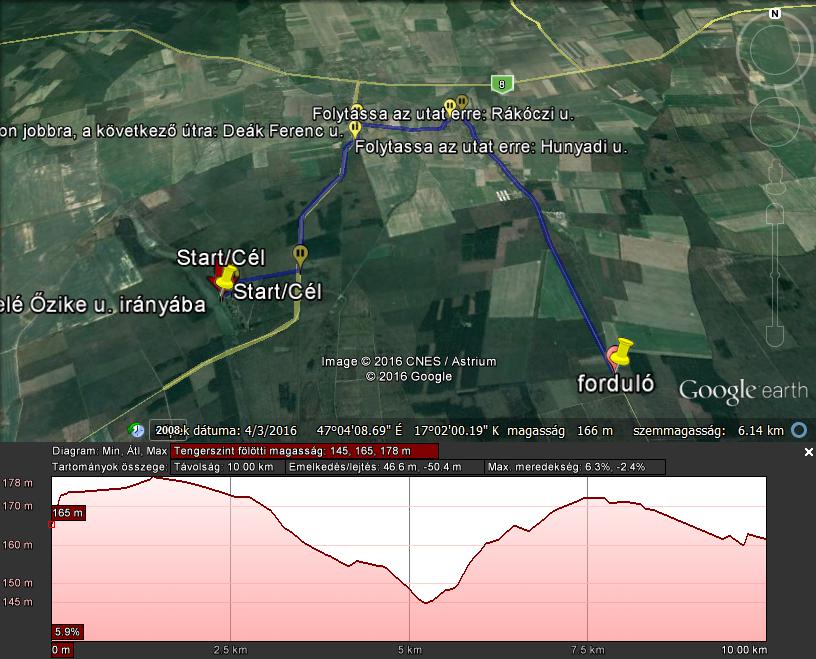Click the streaming status circle indicator
The image size is (816, 659).
pyautogui.click(x=799, y=430)
